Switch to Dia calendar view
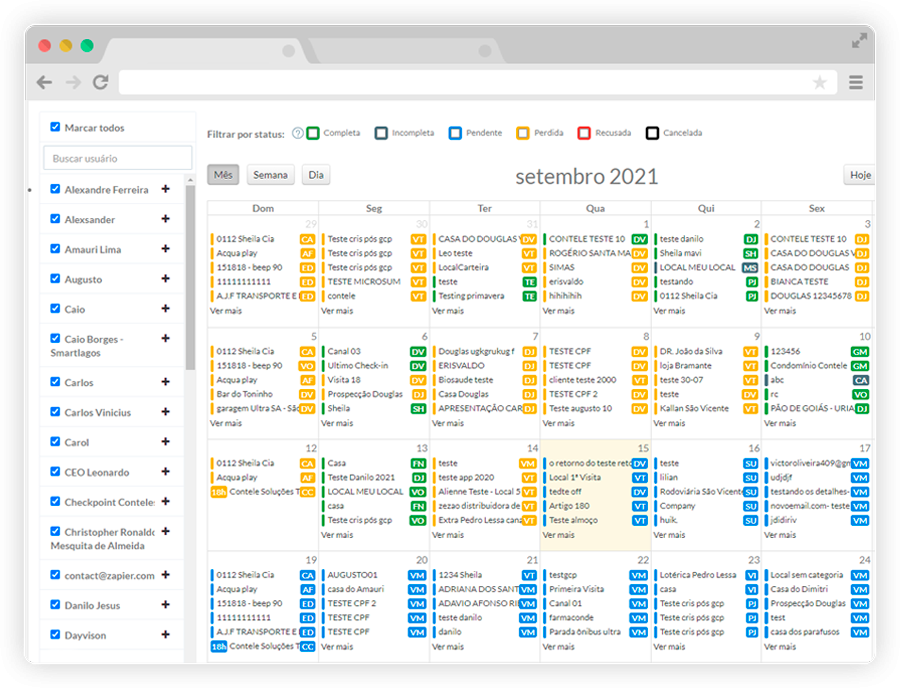Viewport: 900px width, 688px height. click(x=316, y=174)
